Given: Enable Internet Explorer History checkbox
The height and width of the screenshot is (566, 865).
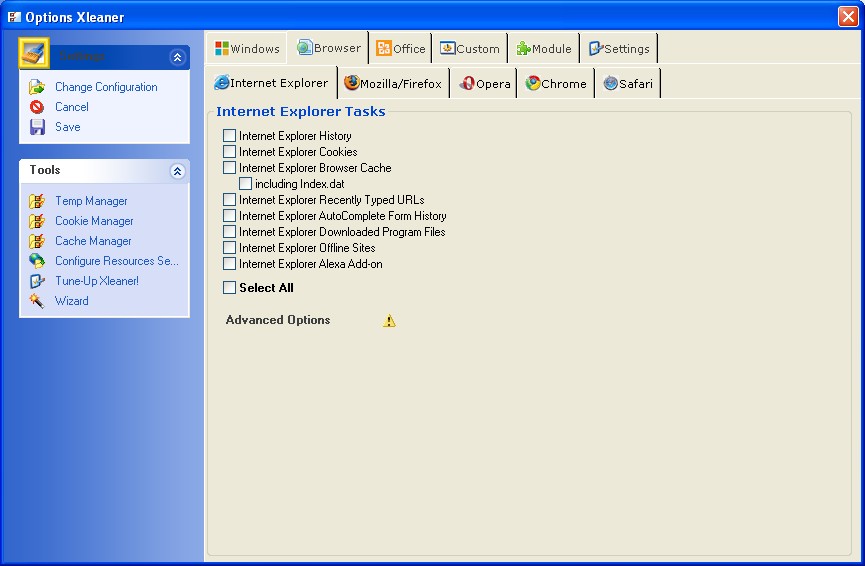Looking at the screenshot, I should [229, 136].
